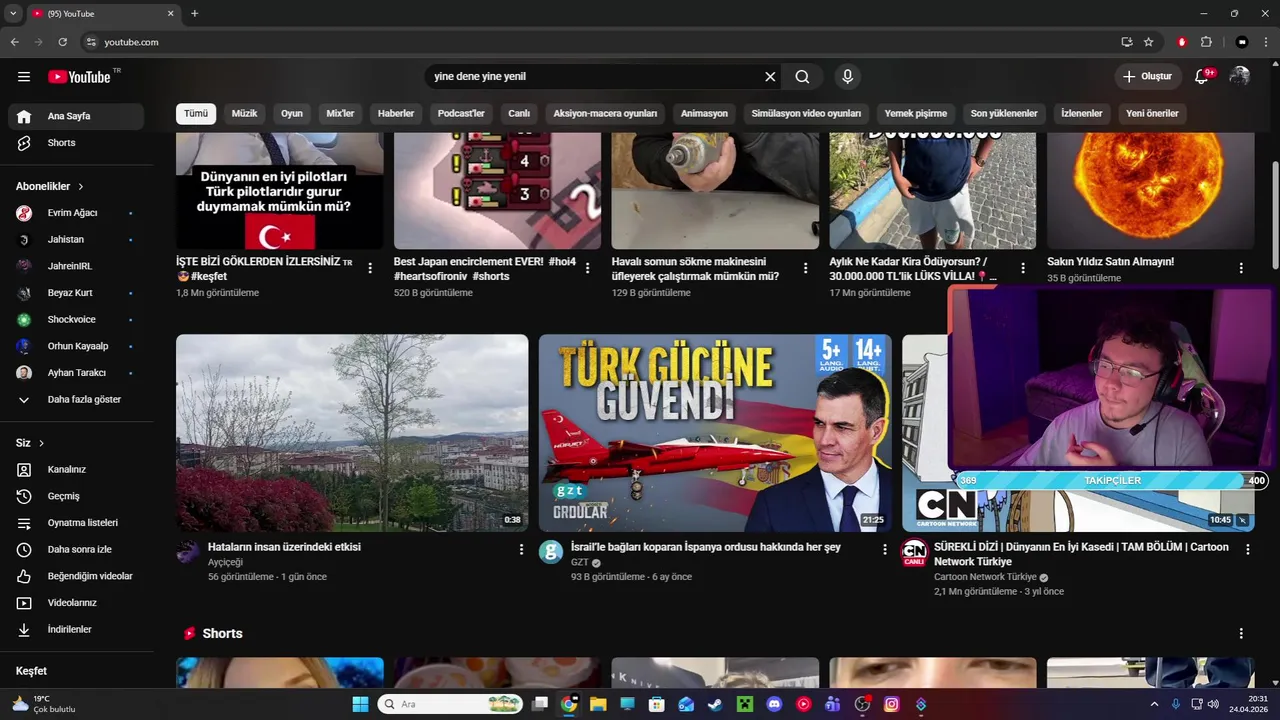Select the Yeni öneriler filter chip
This screenshot has width=1280, height=720.
coord(1152,113)
